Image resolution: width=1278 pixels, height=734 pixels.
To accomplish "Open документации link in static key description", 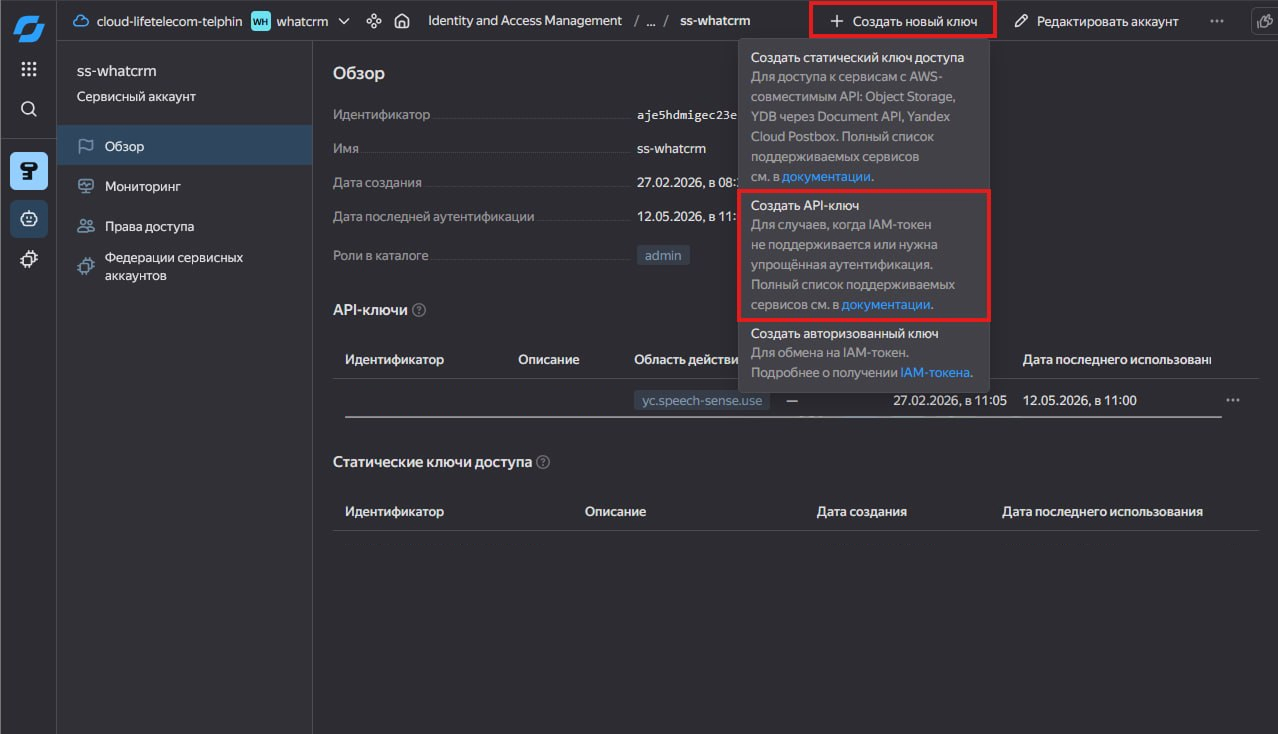I will point(826,177).
